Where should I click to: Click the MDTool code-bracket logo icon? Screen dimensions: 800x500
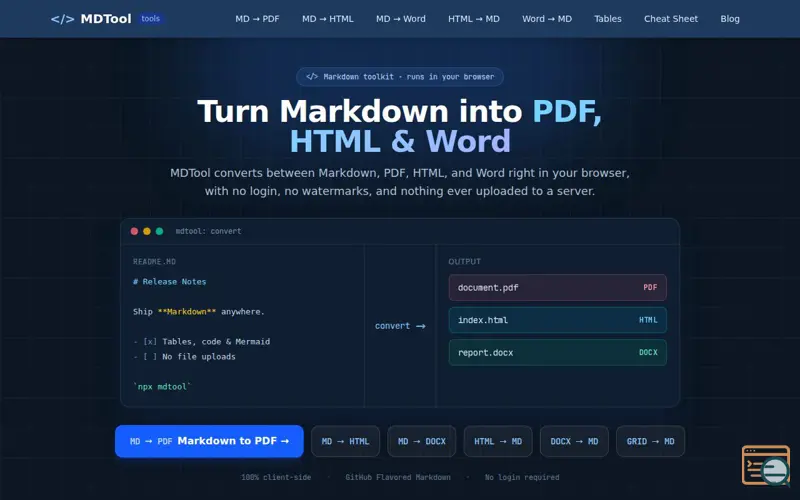(x=62, y=19)
